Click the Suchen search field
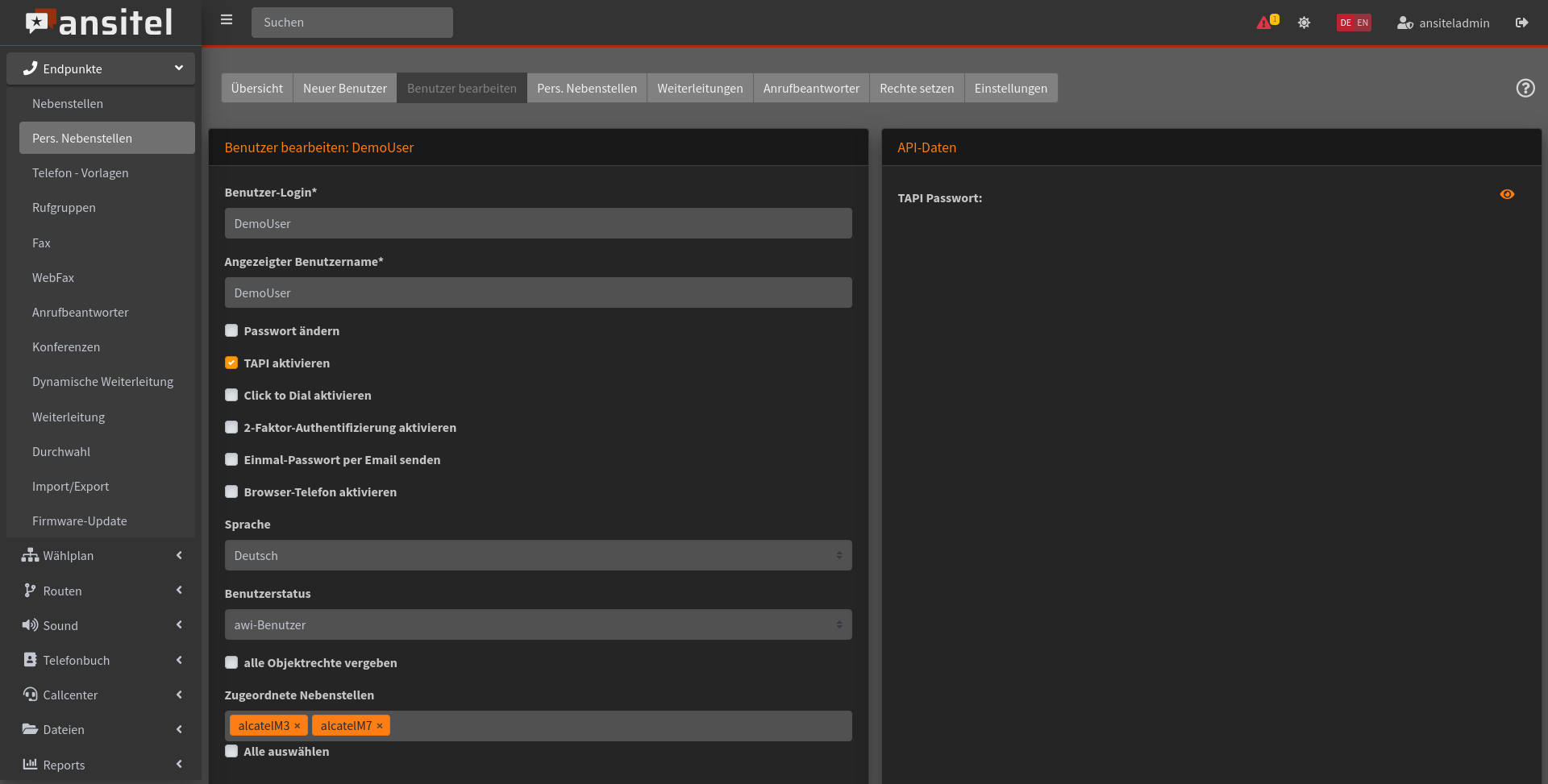Image resolution: width=1548 pixels, height=784 pixels. coord(352,23)
